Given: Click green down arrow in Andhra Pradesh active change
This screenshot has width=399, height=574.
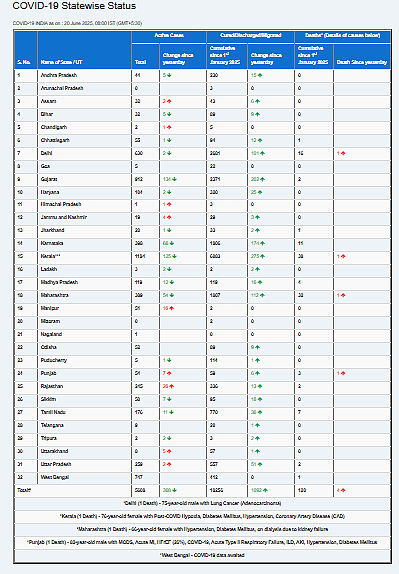Looking at the screenshot, I should pos(169,75).
